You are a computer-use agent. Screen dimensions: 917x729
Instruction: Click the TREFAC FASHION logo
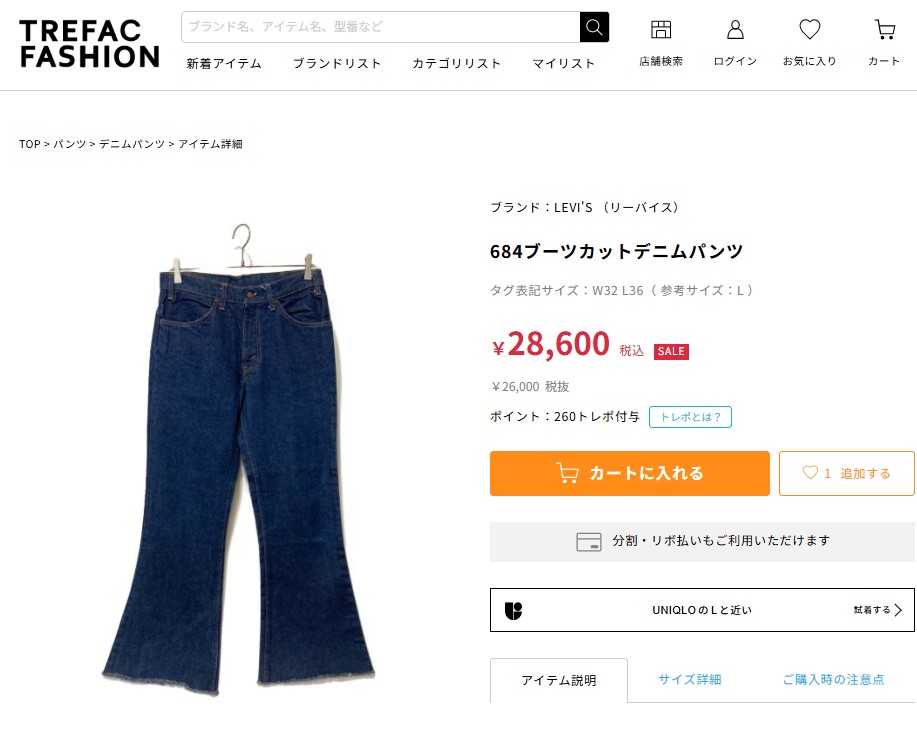tap(89, 44)
